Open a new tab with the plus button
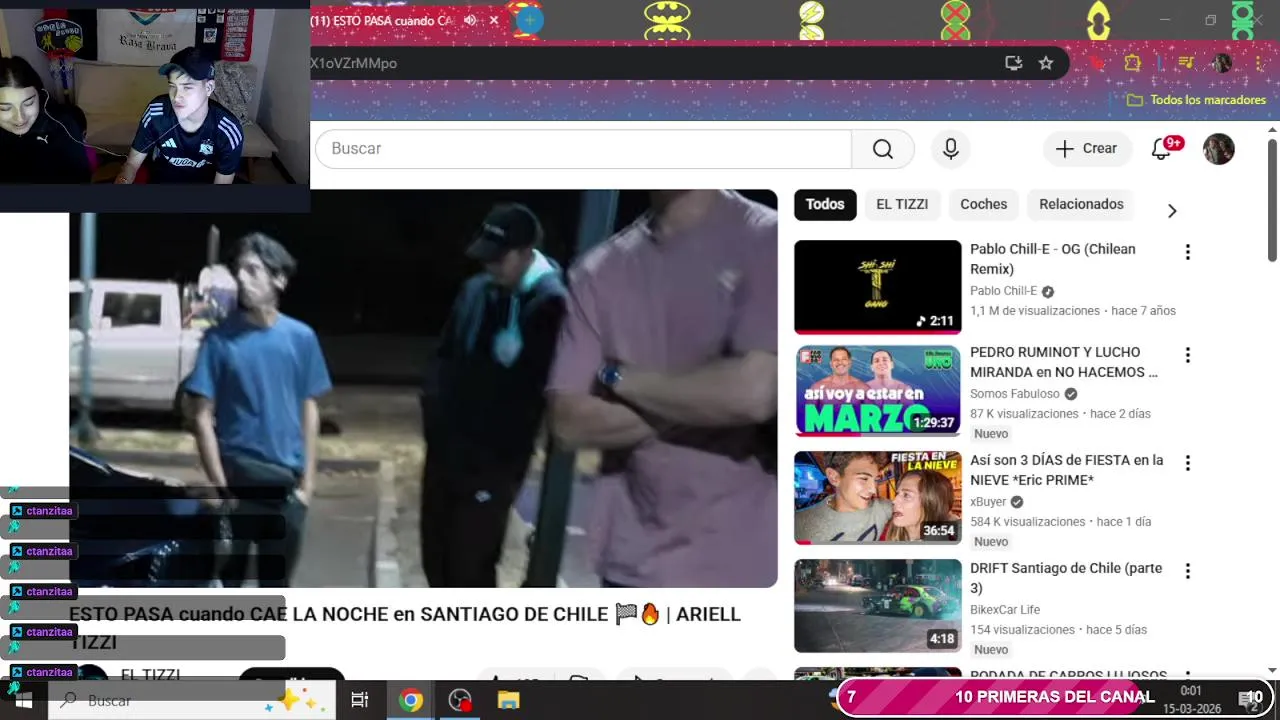 tap(529, 19)
